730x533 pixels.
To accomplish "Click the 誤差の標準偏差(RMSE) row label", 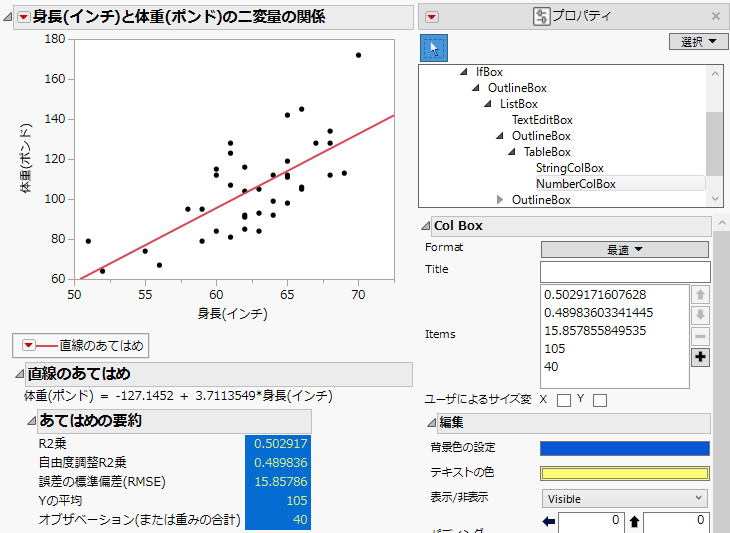I will pyautogui.click(x=102, y=481).
